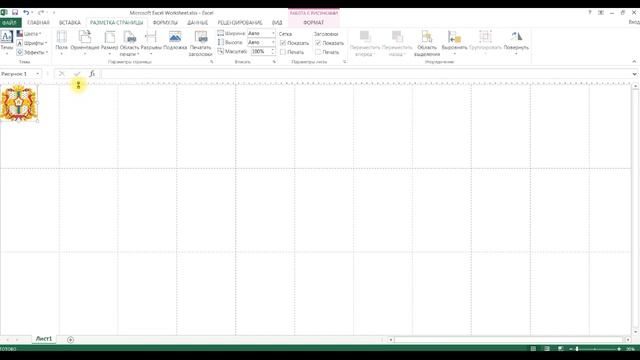Open Excel Help question mark icon
The height and width of the screenshot is (360, 640).
click(x=590, y=12)
